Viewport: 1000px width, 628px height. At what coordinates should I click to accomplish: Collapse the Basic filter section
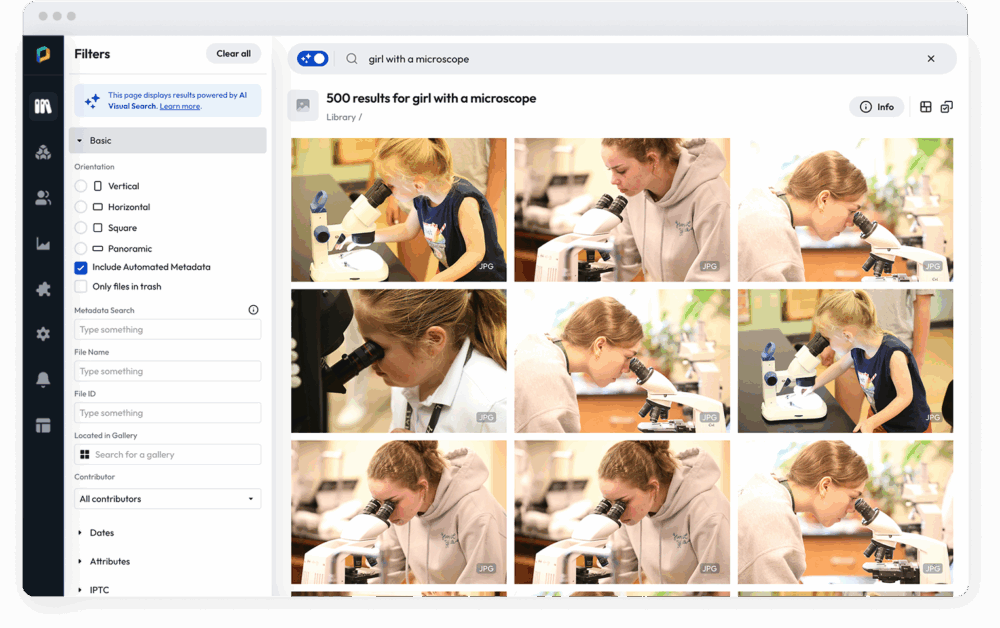(x=168, y=140)
